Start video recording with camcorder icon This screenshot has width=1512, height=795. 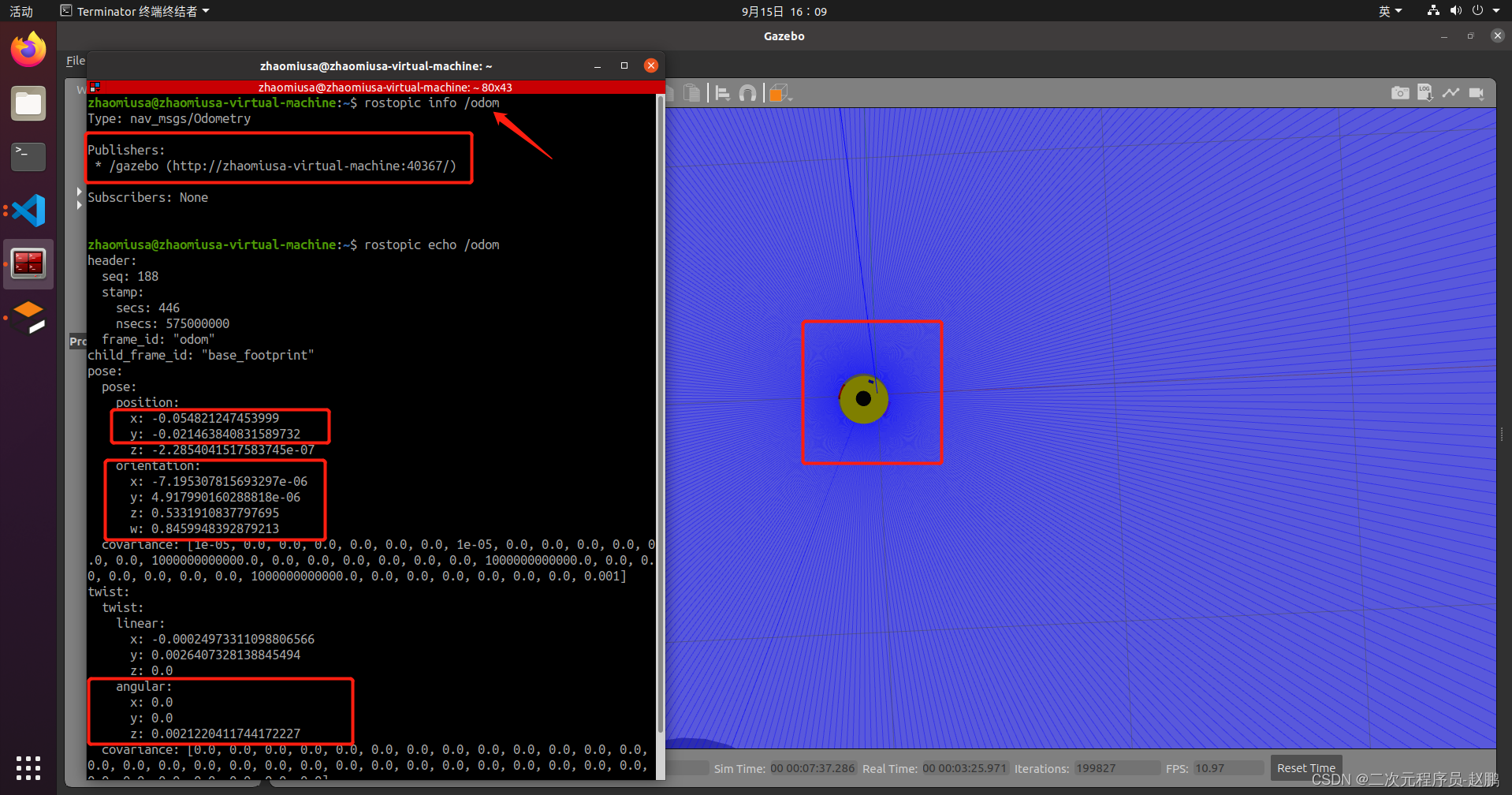pos(1477,93)
